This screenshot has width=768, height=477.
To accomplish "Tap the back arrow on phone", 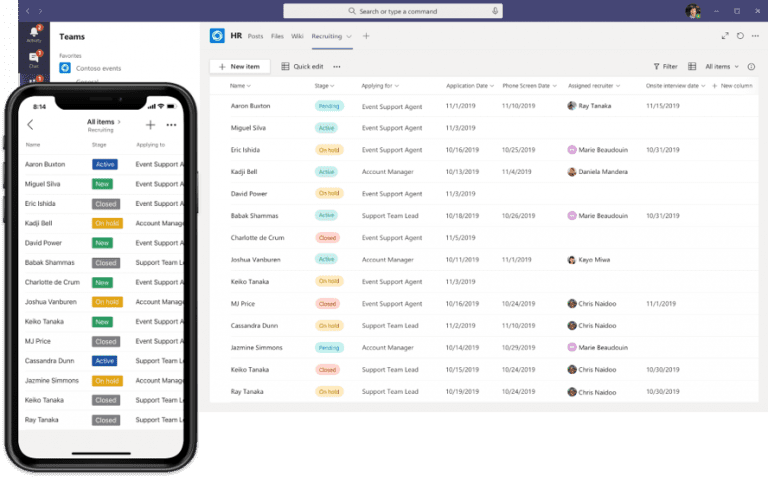I will pyautogui.click(x=30, y=125).
